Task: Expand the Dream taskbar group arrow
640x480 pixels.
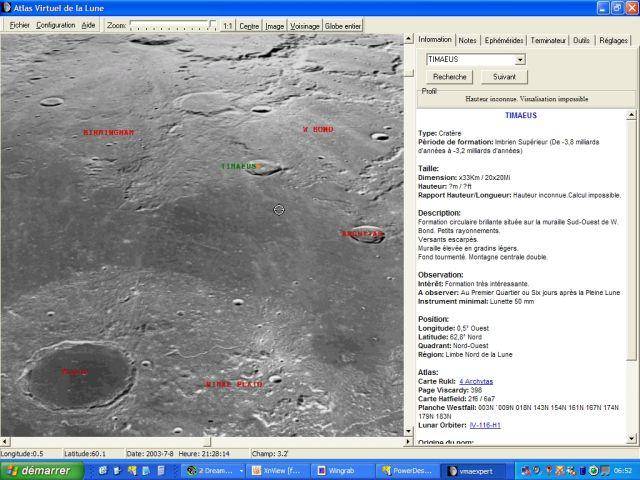Action: pyautogui.click(x=241, y=471)
